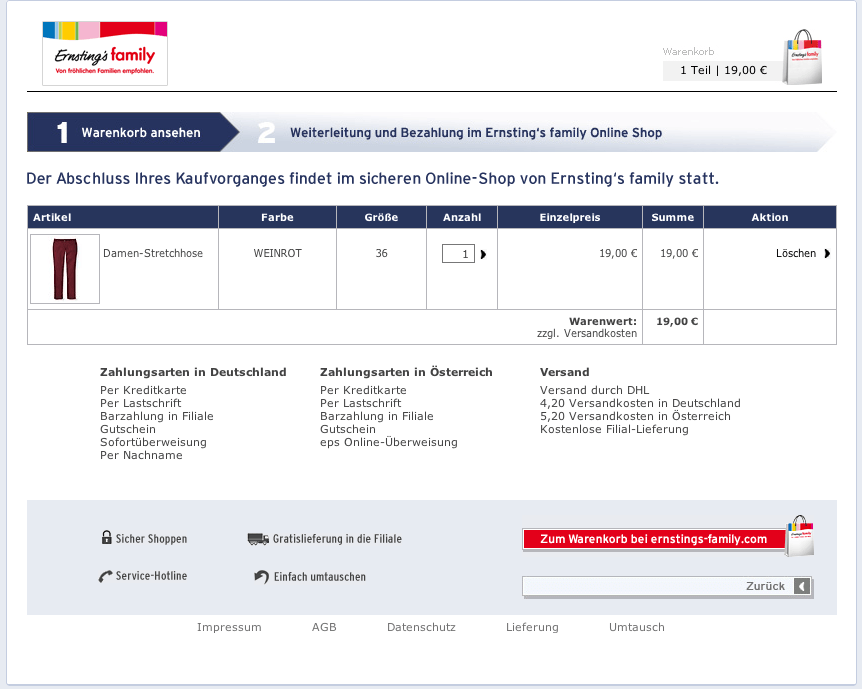Viewport: 862px width, 689px height.
Task: Open the AGB footer link
Action: (x=324, y=627)
